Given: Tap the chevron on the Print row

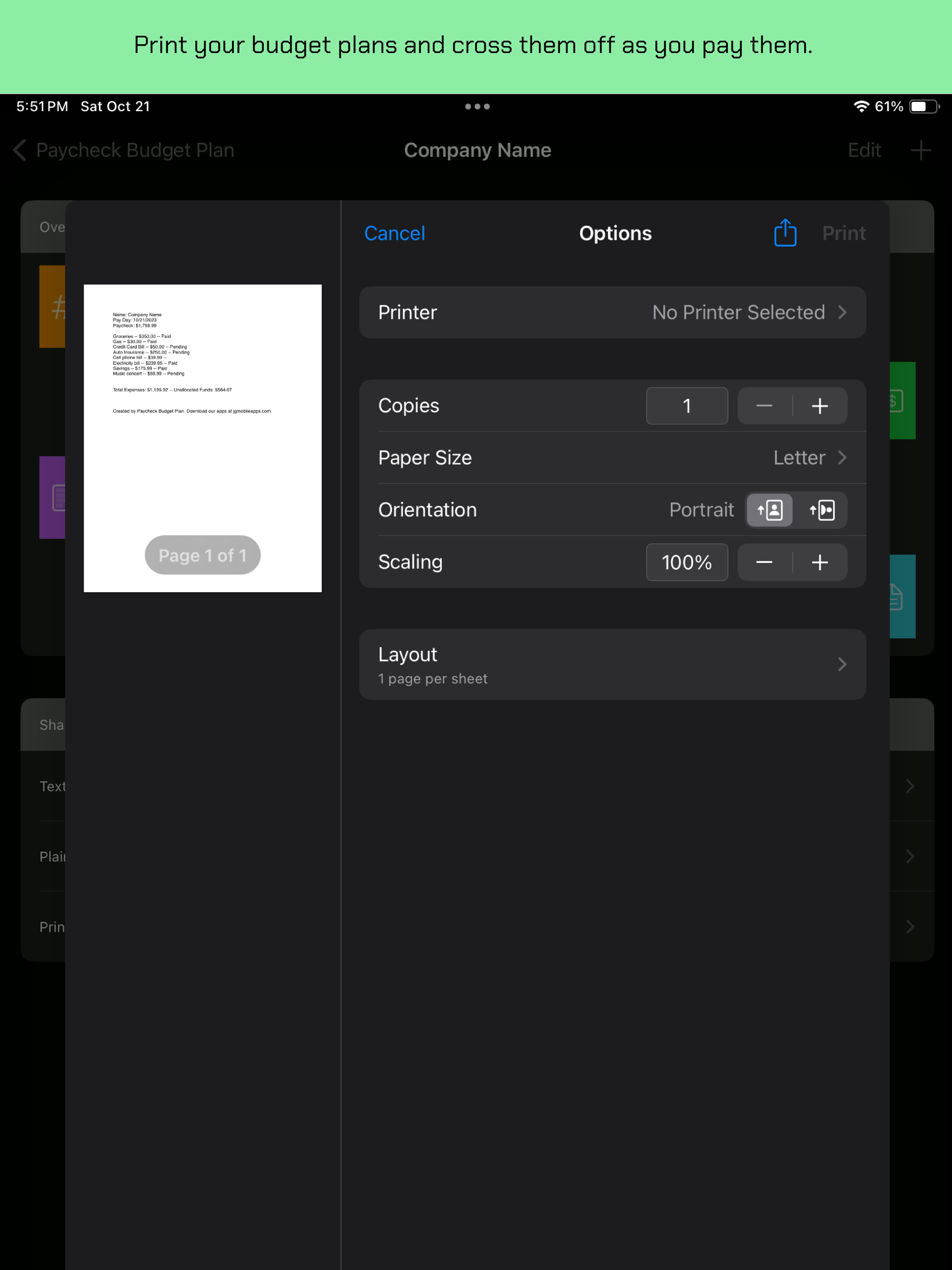Looking at the screenshot, I should point(910,926).
